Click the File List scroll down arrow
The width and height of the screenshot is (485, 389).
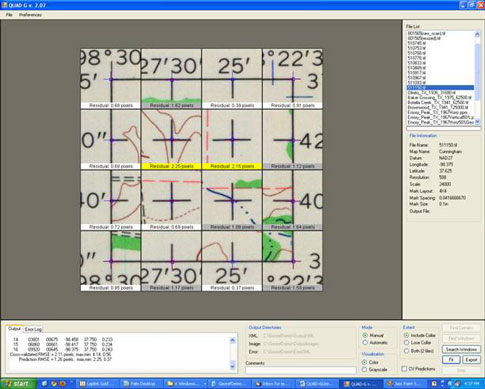(x=477, y=122)
